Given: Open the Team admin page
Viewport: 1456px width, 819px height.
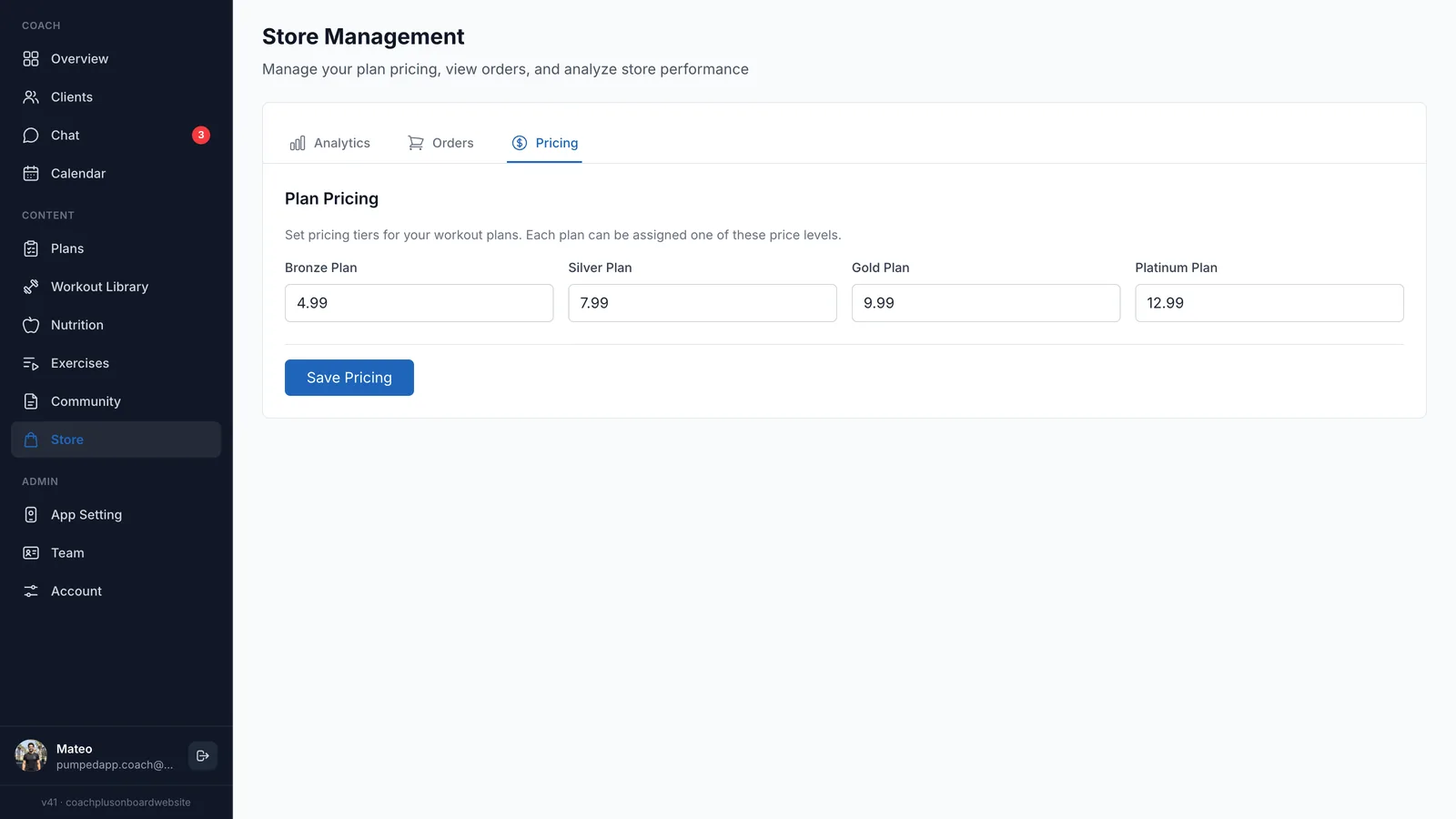Looking at the screenshot, I should (116, 553).
